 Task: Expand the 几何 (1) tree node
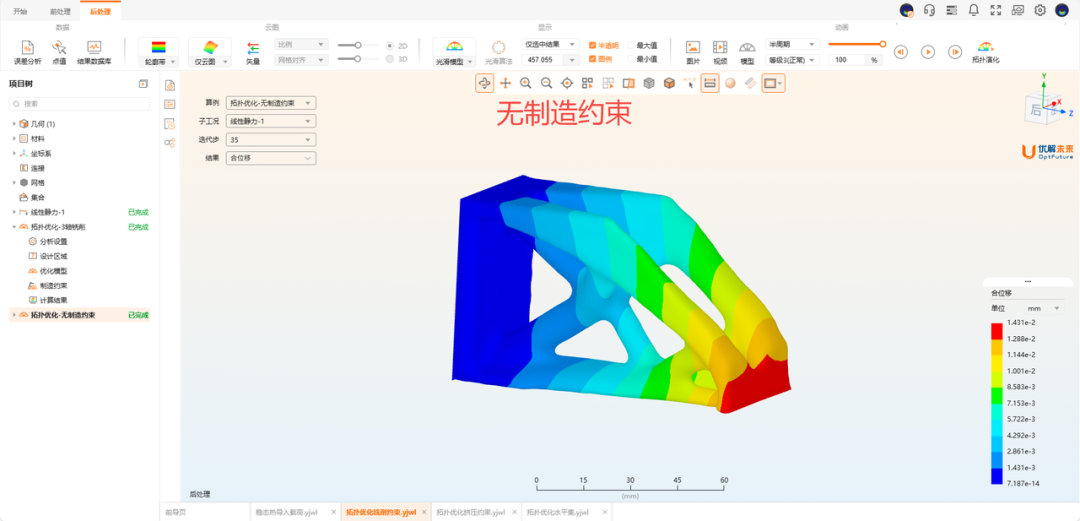click(x=14, y=124)
